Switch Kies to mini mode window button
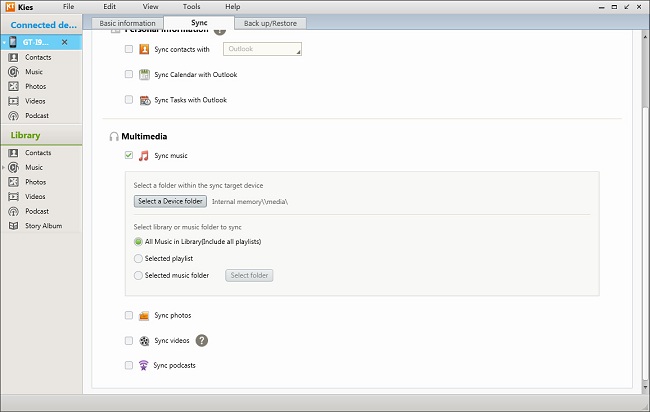 point(627,7)
